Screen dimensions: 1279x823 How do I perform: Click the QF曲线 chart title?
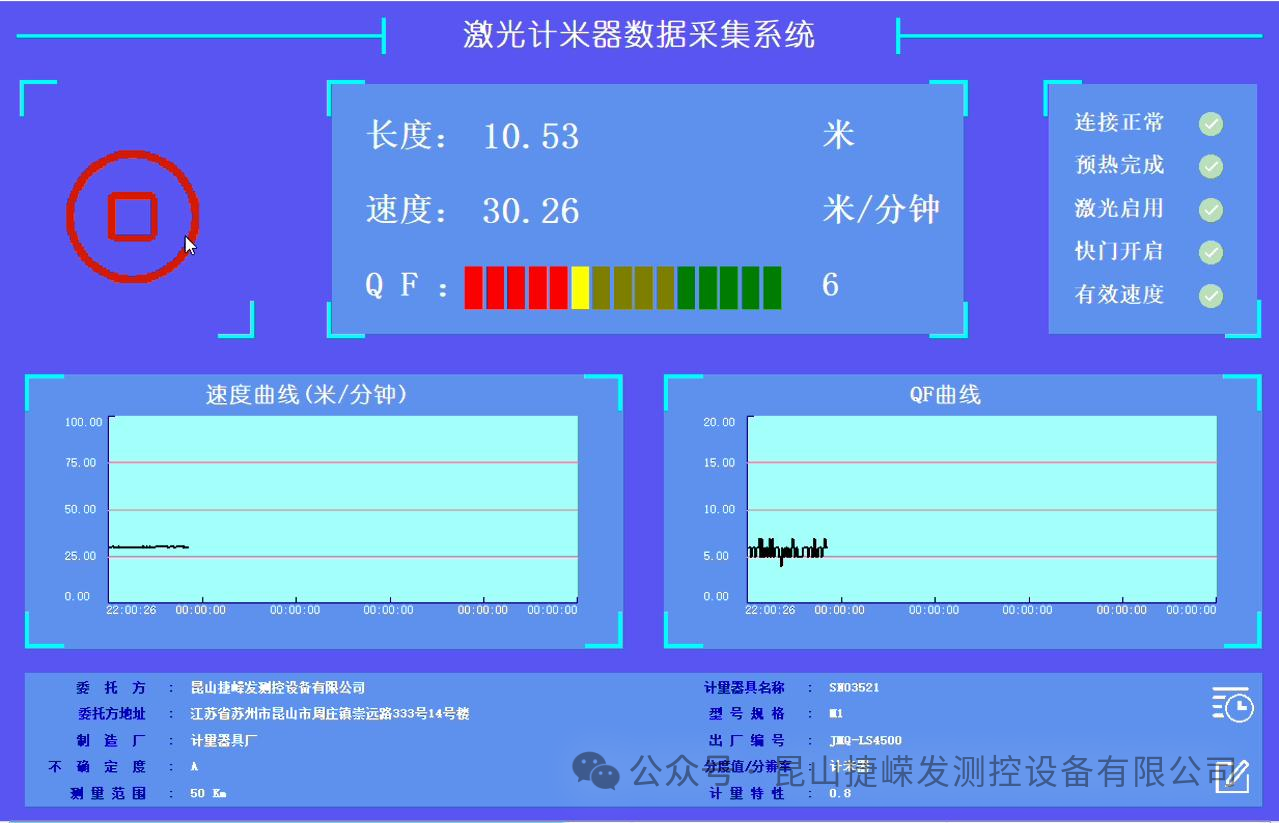[945, 395]
